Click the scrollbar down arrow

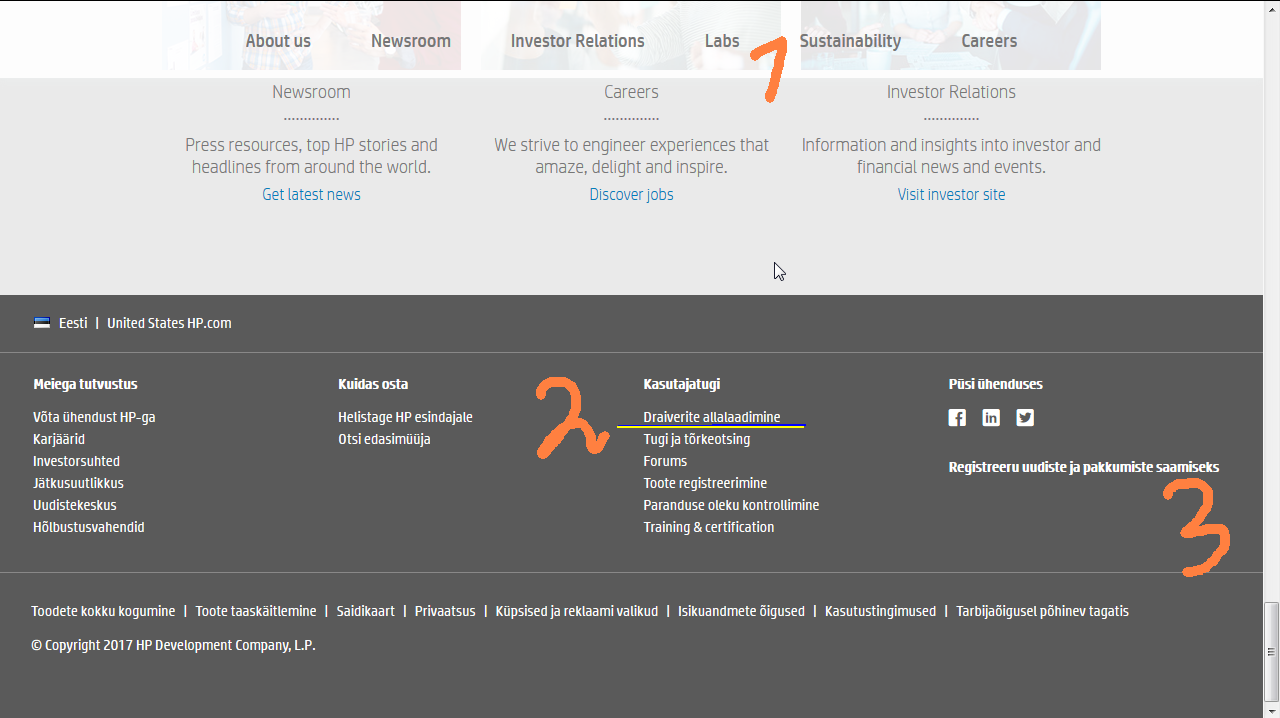click(1271, 709)
